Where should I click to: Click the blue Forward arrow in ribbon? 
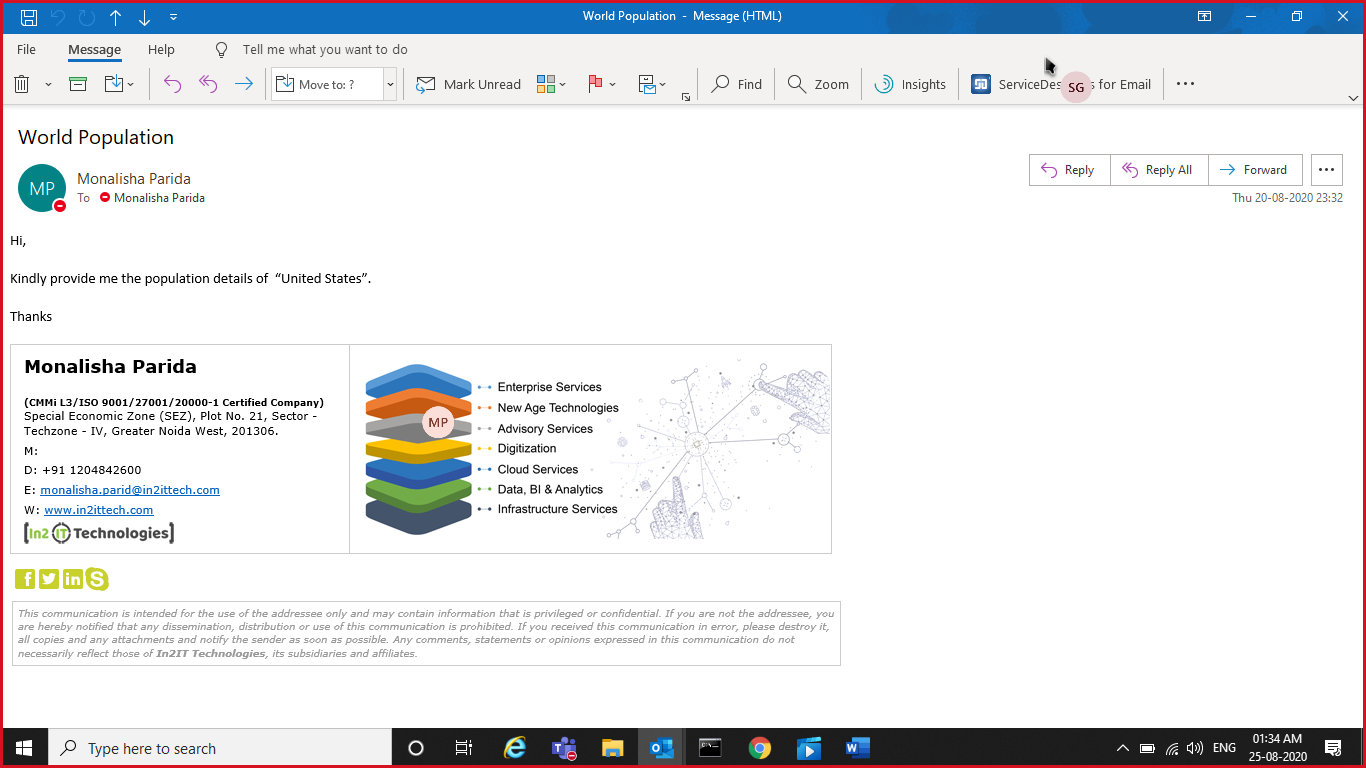[243, 84]
